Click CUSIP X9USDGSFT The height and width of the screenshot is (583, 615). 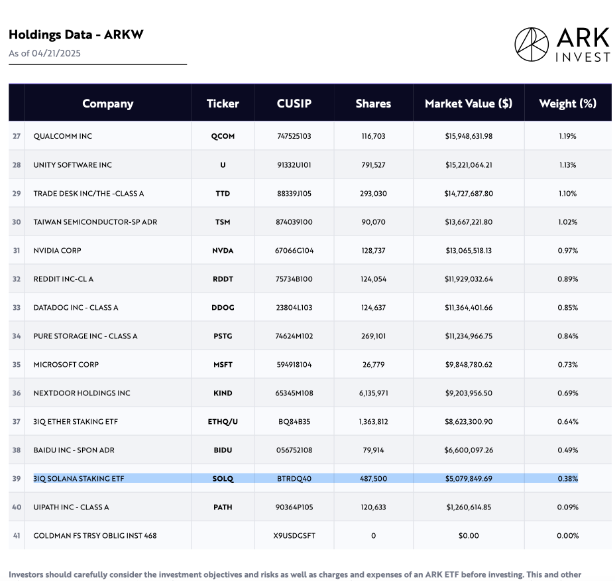(294, 536)
